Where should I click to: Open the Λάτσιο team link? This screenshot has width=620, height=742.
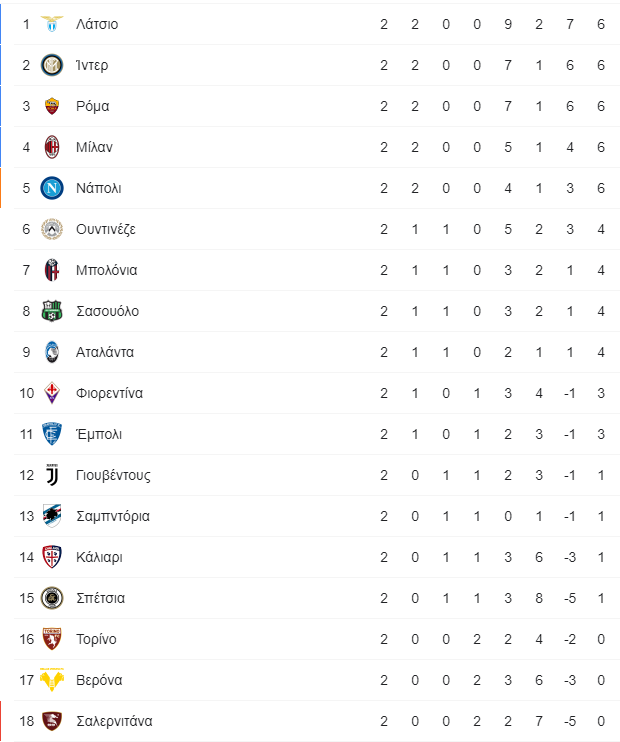(x=97, y=24)
